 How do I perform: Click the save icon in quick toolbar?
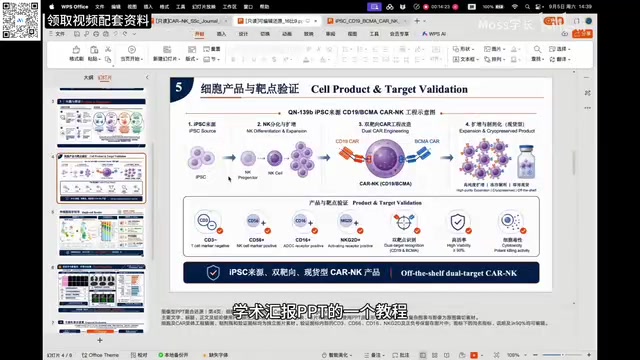(77, 34)
